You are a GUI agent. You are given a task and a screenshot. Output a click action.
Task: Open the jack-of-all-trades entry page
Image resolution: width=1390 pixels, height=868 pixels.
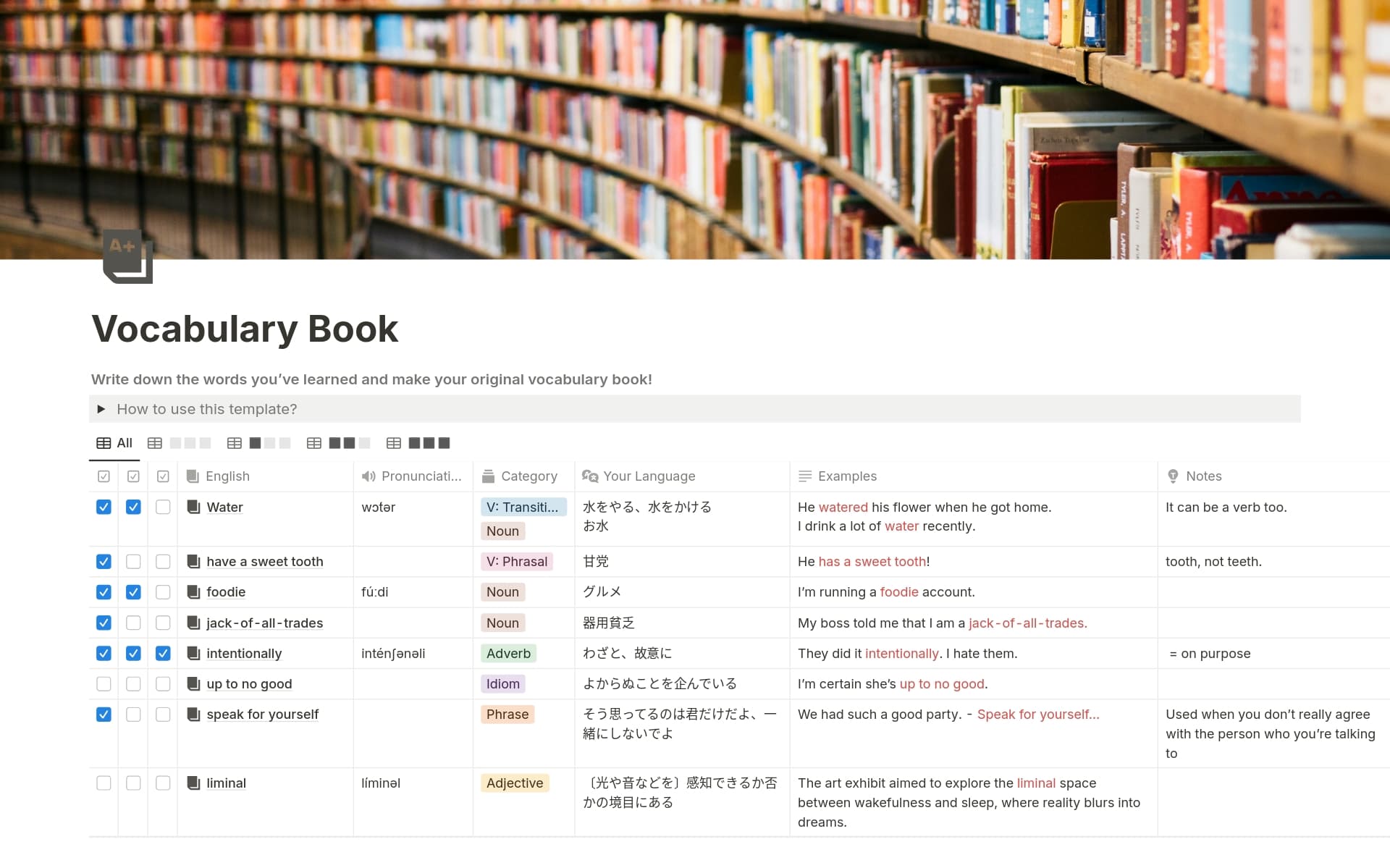point(264,623)
